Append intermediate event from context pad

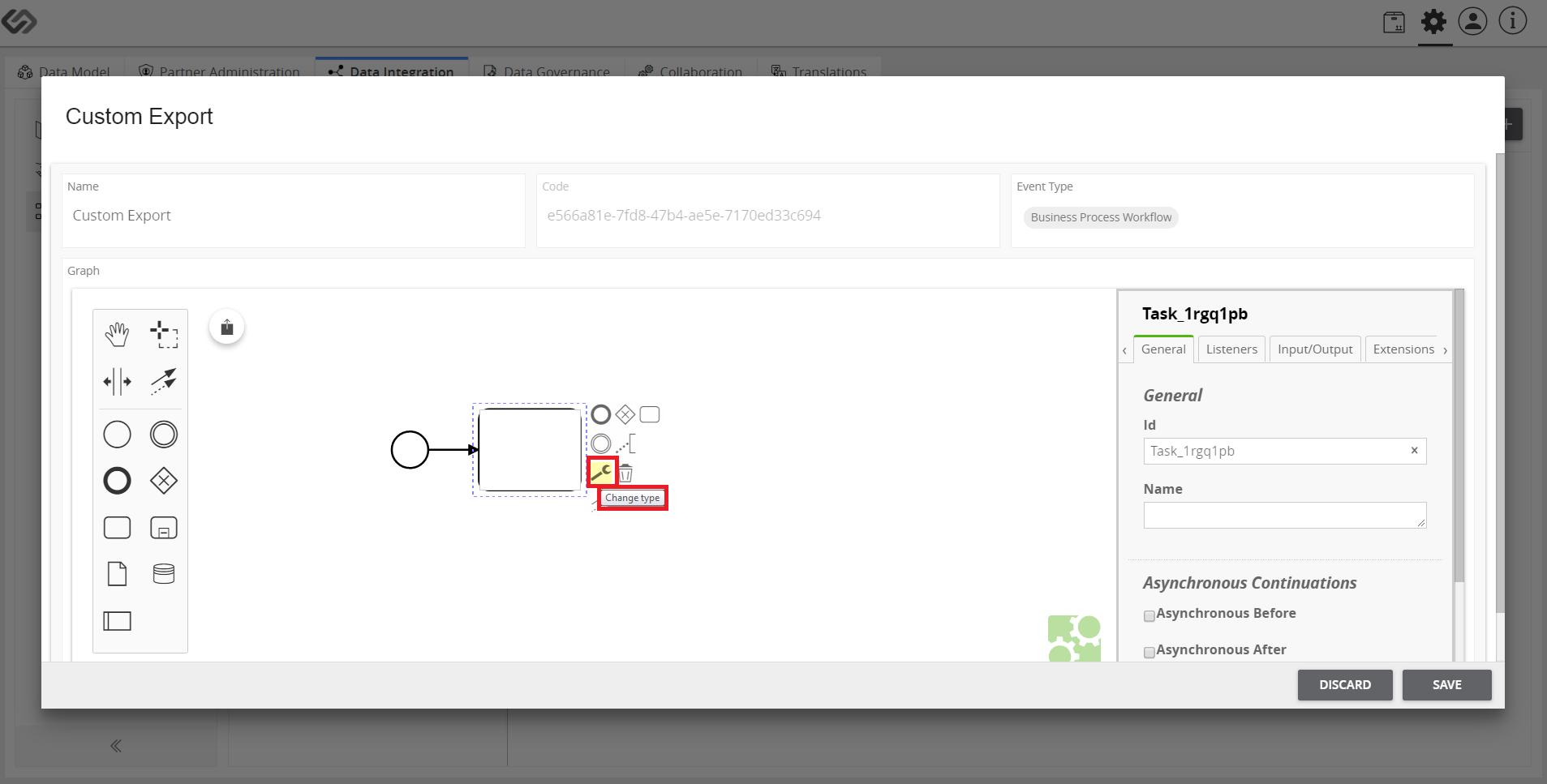pos(601,443)
